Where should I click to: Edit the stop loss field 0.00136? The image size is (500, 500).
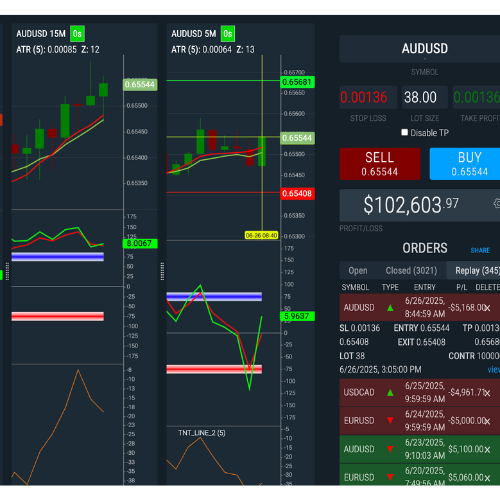click(368, 97)
